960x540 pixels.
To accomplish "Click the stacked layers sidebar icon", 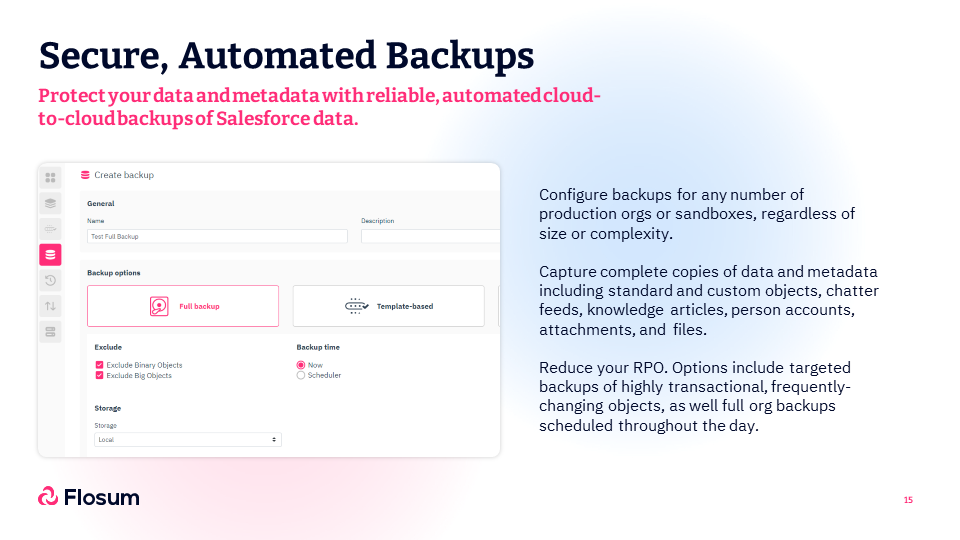I will click(x=50, y=203).
